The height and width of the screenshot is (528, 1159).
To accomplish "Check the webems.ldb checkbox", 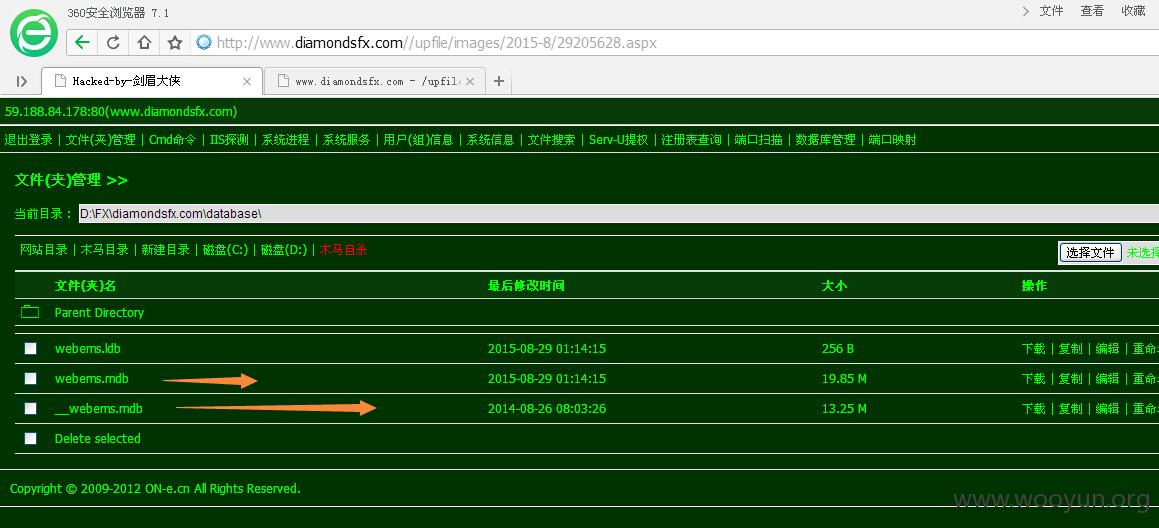I will tap(30, 348).
